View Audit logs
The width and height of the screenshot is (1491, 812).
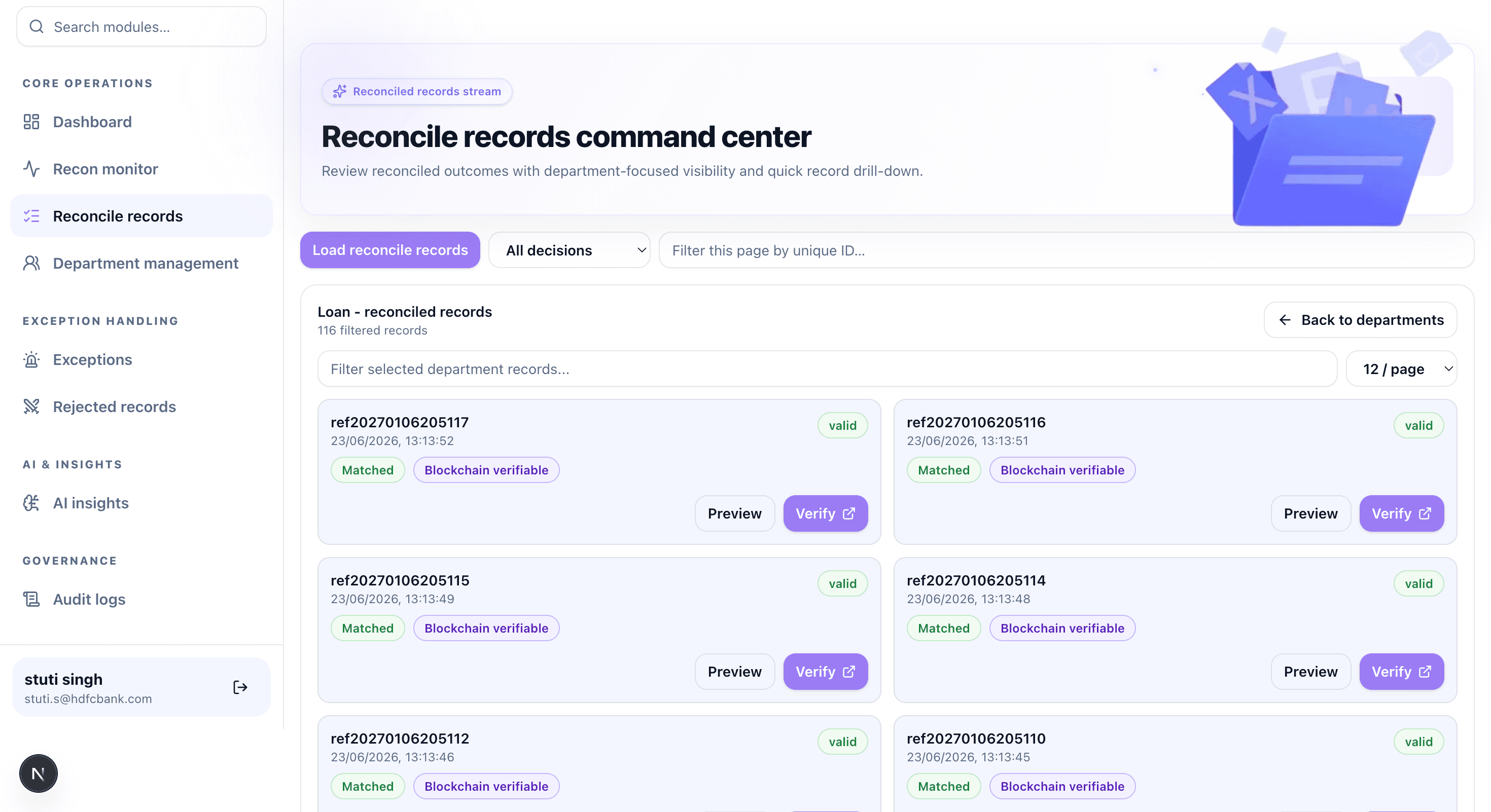tap(141, 599)
